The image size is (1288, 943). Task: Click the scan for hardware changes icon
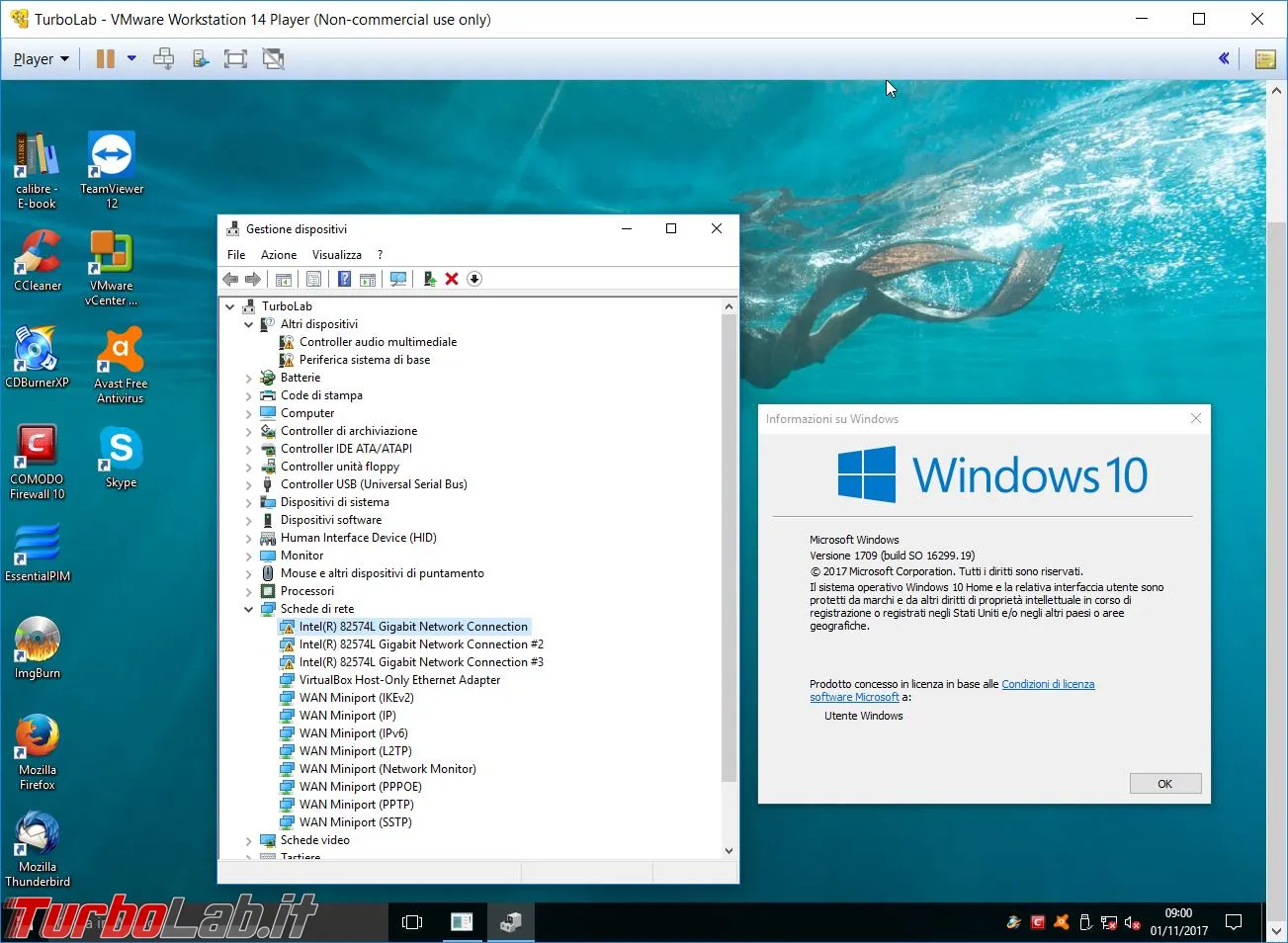(x=398, y=279)
